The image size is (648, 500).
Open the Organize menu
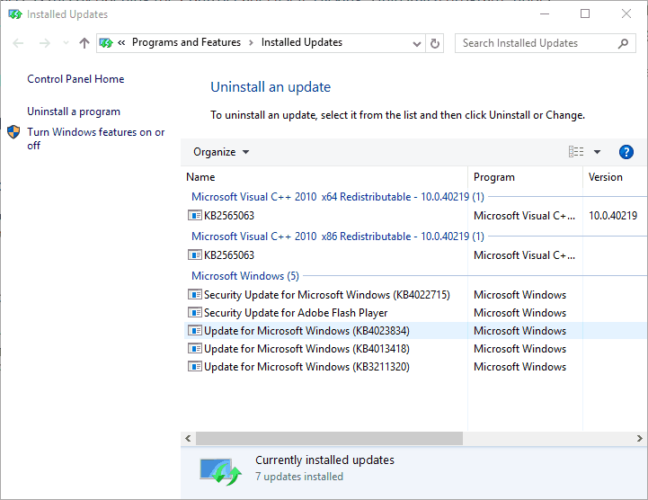[x=221, y=152]
